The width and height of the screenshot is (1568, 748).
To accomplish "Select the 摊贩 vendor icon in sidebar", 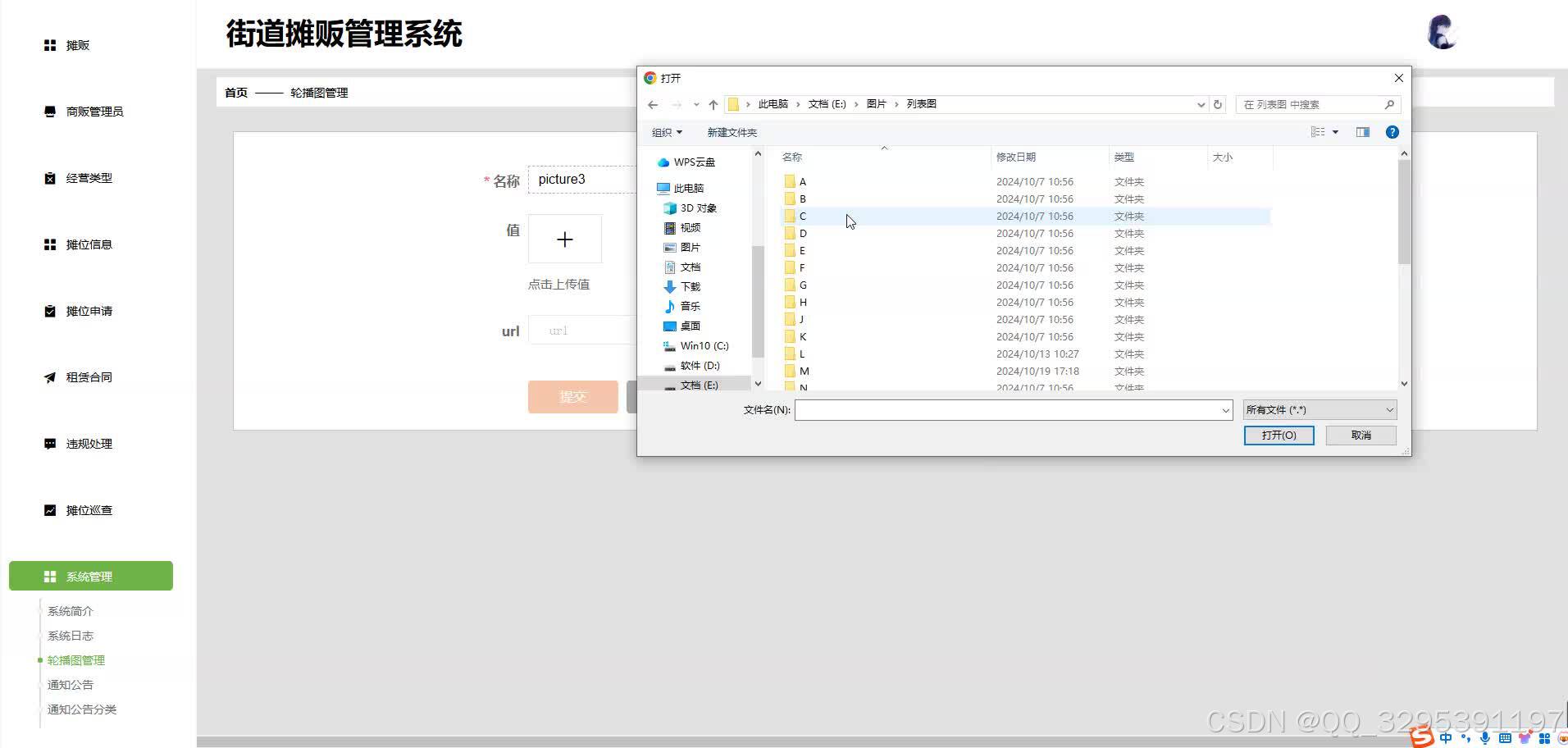I will coord(49,44).
